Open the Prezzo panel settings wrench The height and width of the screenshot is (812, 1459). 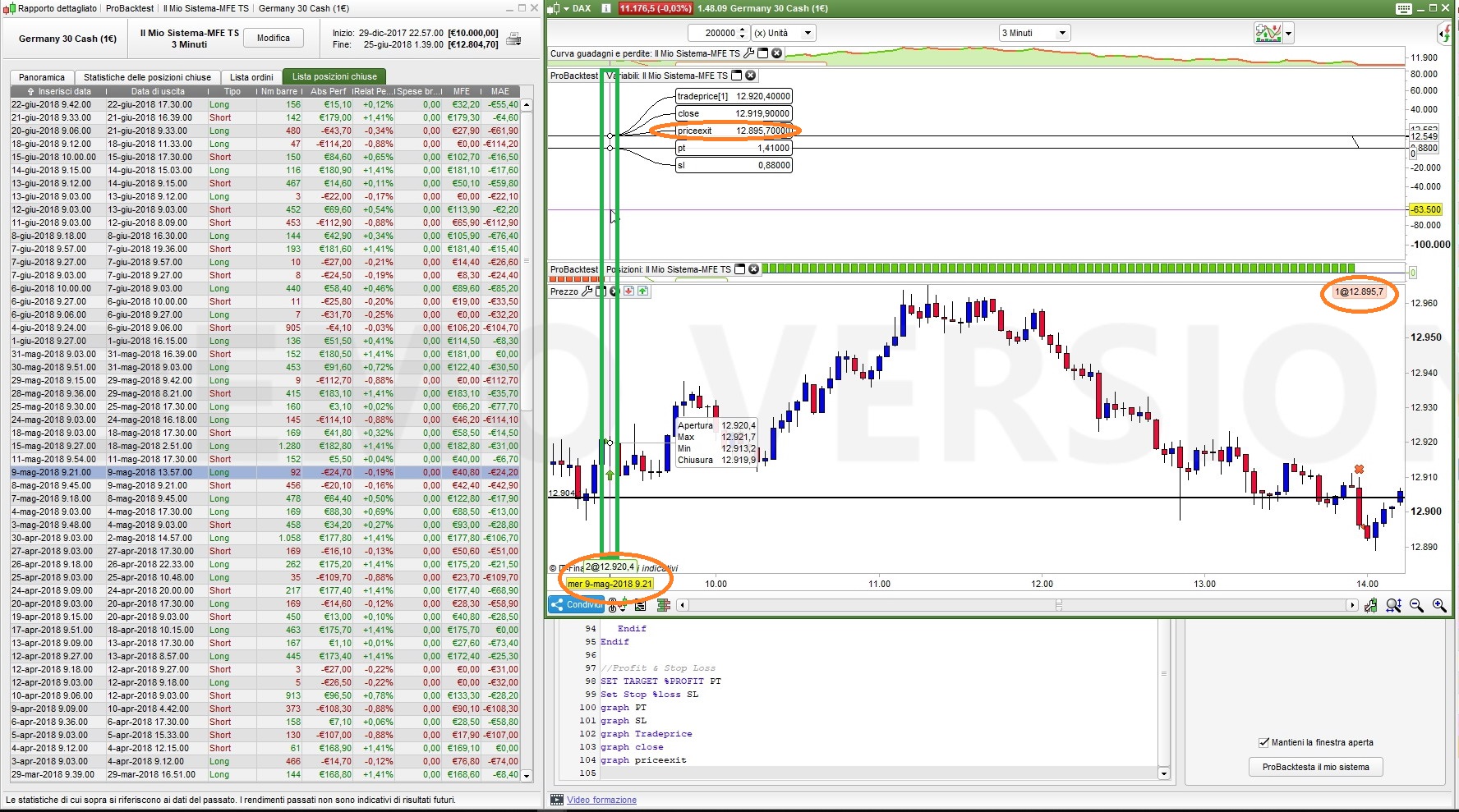click(587, 291)
